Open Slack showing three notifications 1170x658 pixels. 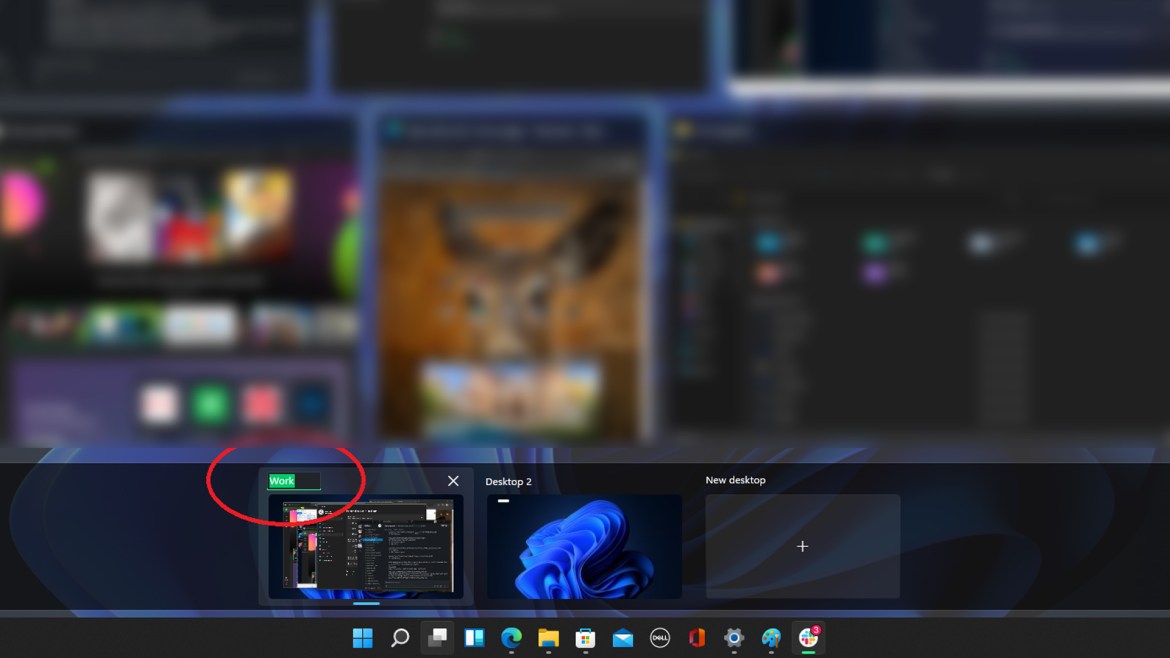tap(806, 637)
